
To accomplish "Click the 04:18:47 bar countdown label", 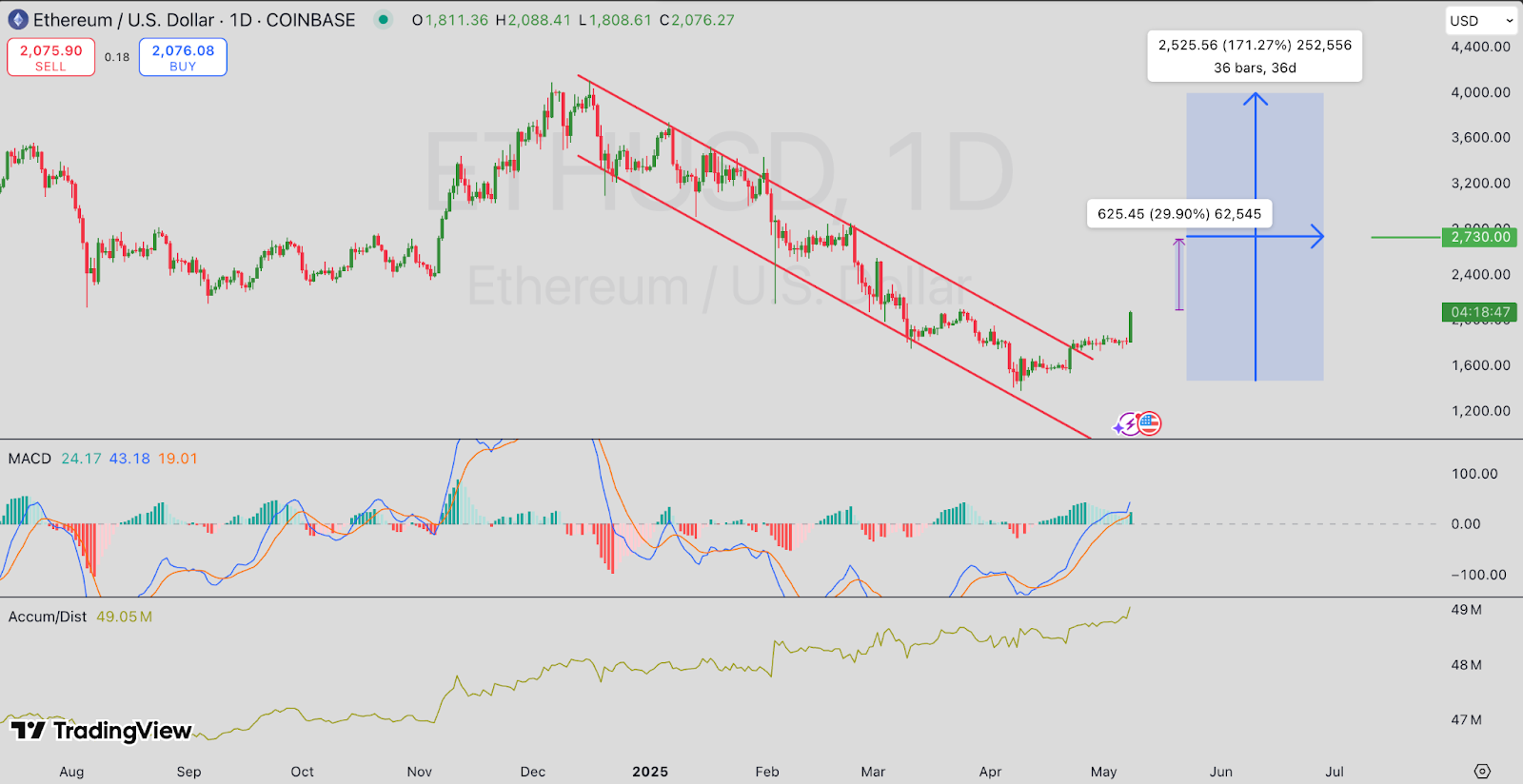I will coord(1479,312).
